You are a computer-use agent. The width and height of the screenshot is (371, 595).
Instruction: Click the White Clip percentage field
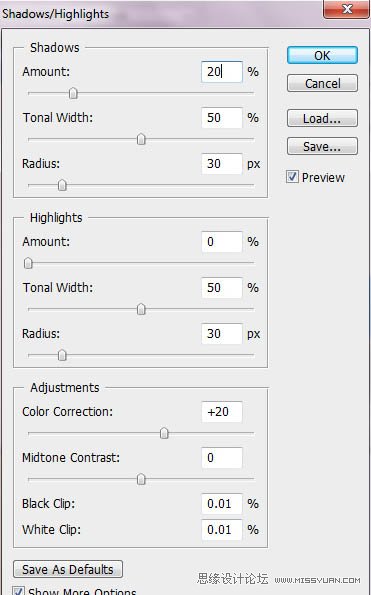[x=222, y=530]
